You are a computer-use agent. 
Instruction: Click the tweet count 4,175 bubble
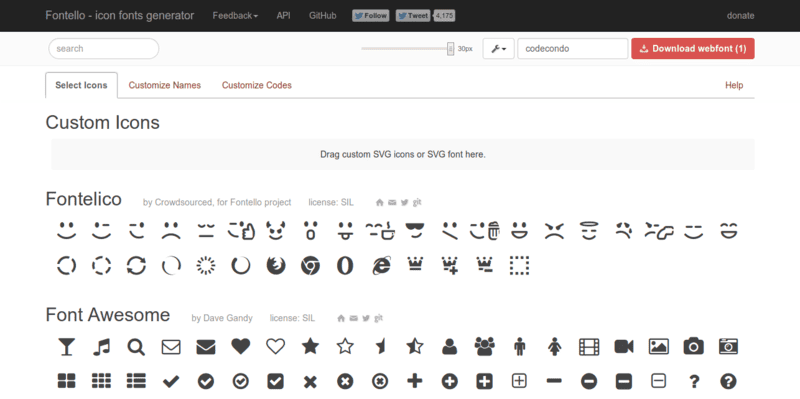pos(444,16)
